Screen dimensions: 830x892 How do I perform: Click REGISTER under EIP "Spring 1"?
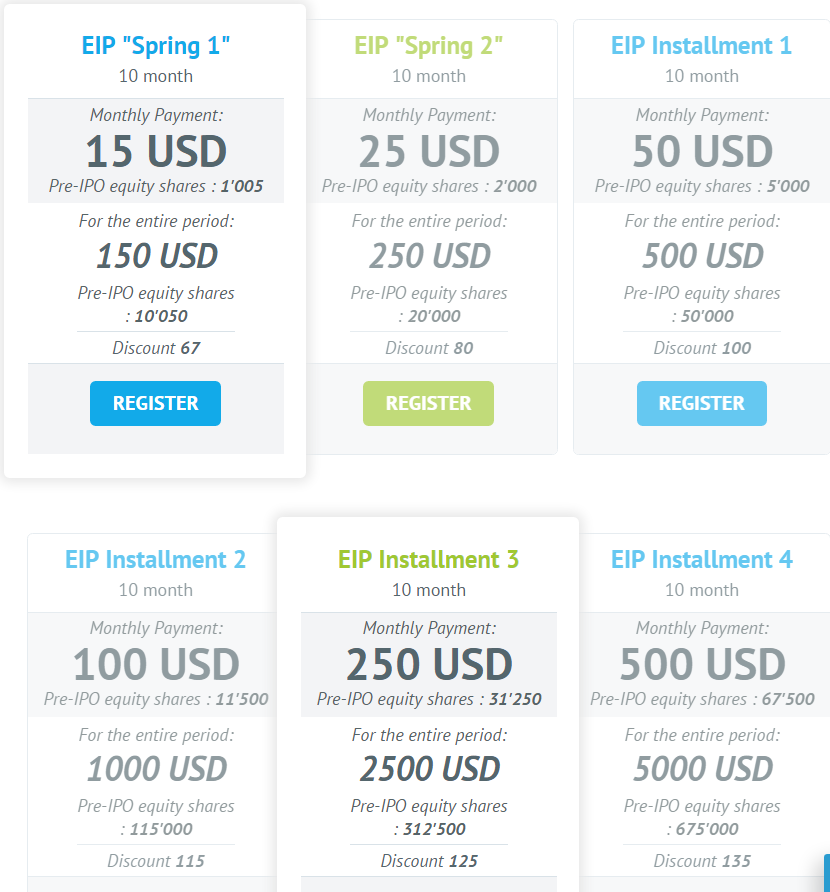pyautogui.click(x=155, y=403)
